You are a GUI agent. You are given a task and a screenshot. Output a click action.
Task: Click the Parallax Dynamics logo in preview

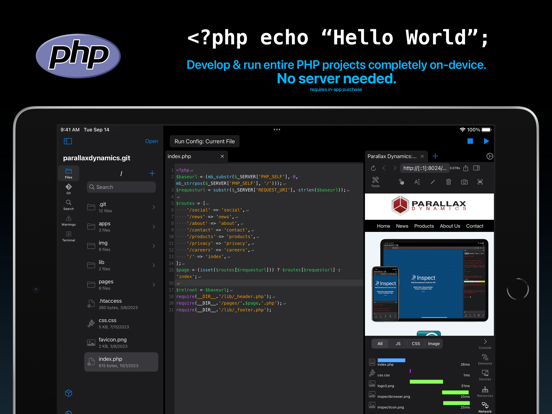[429, 205]
